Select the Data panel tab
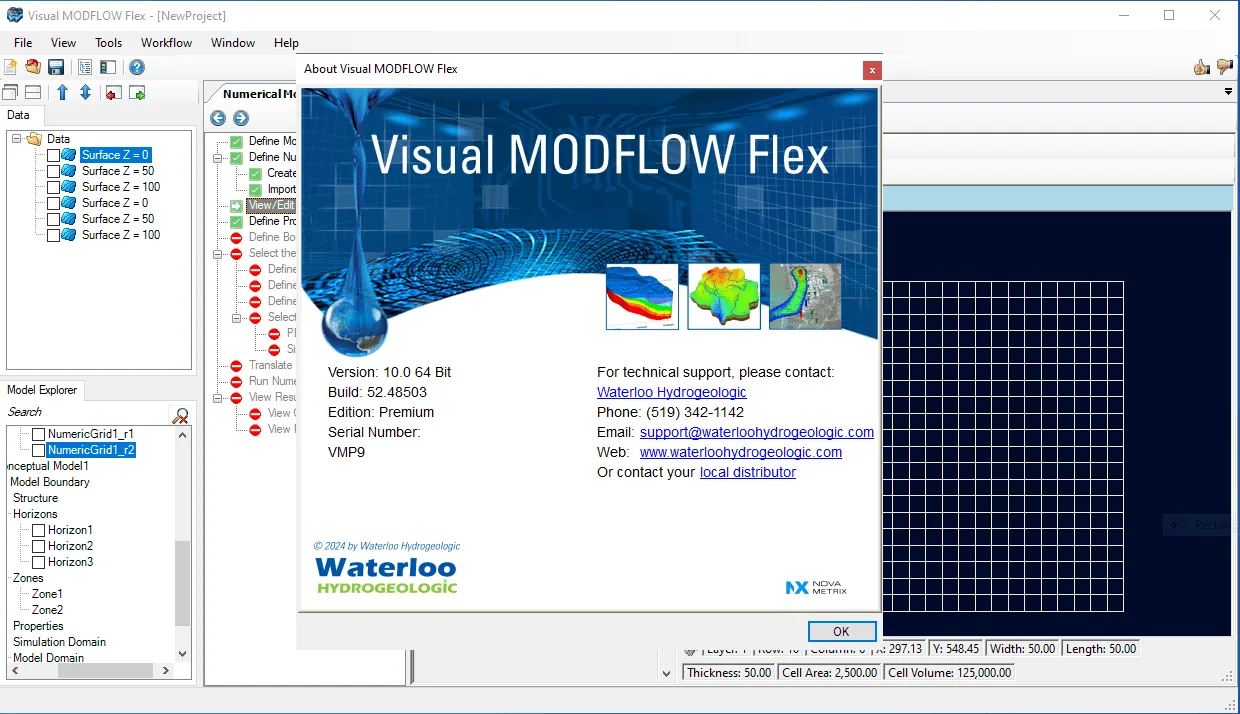This screenshot has height=714, width=1240. 18,115
